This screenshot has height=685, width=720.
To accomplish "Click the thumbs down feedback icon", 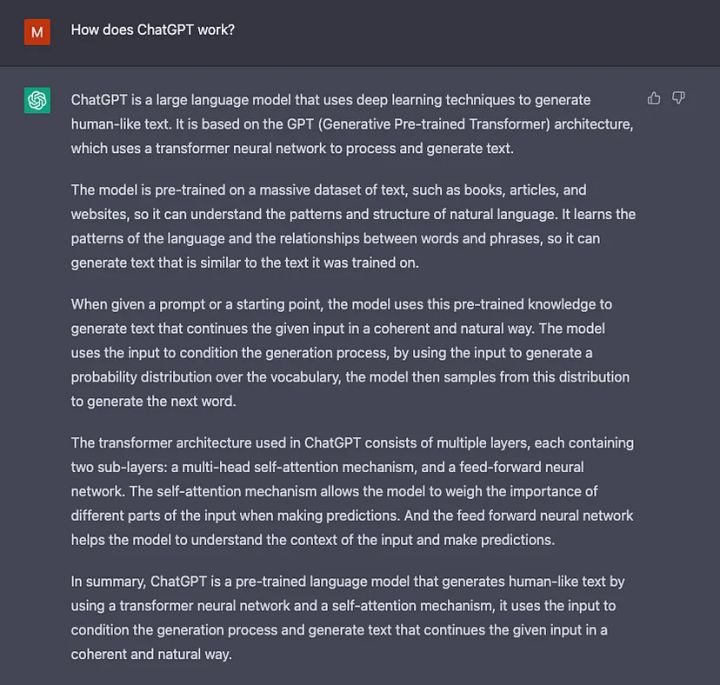I will coord(678,98).
